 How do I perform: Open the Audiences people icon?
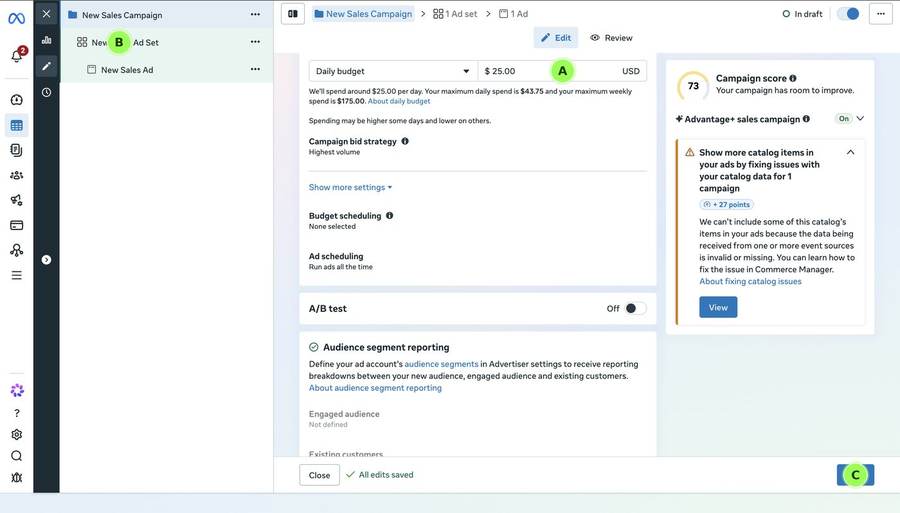coord(17,176)
